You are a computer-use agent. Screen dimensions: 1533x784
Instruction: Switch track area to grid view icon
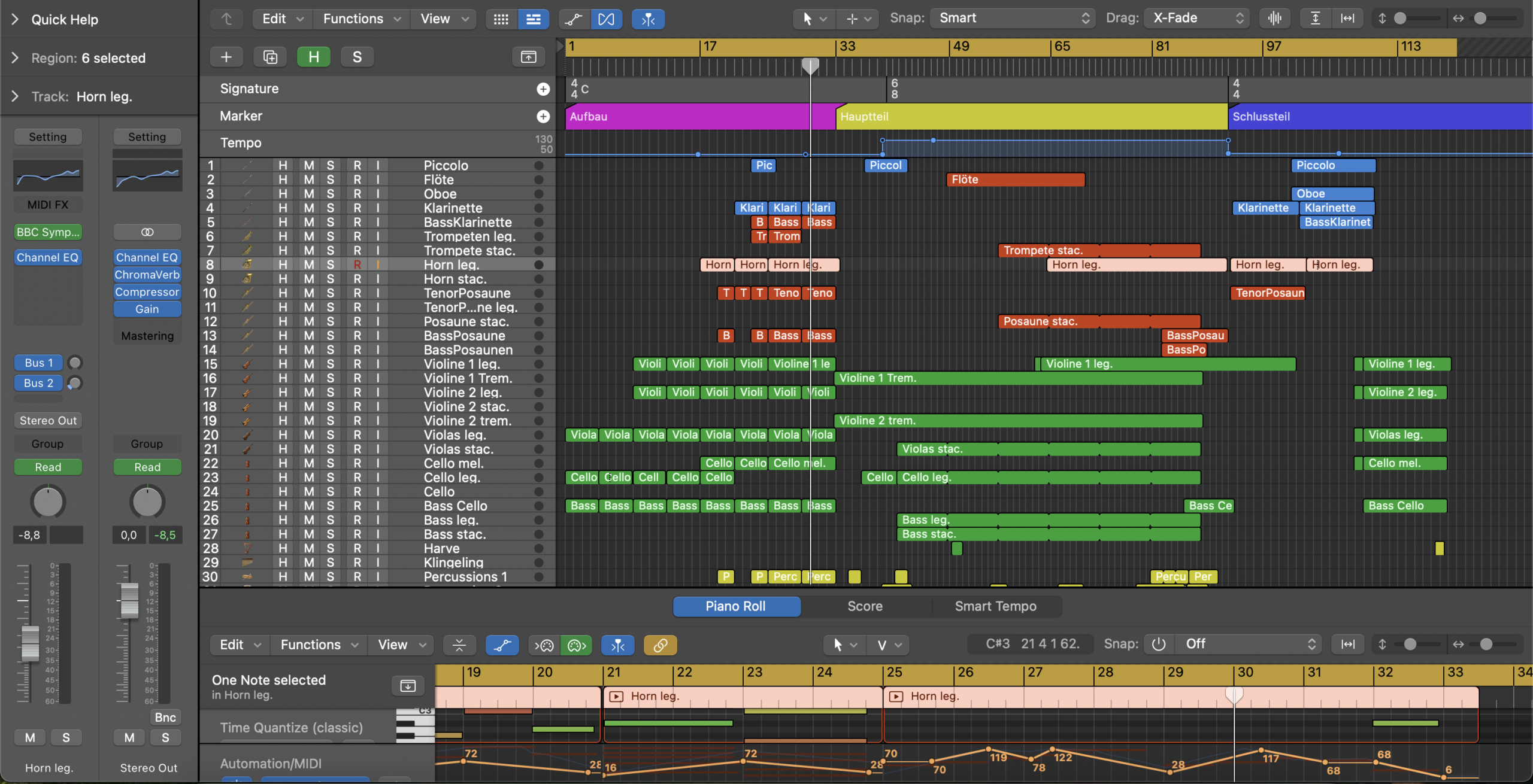pyautogui.click(x=501, y=19)
